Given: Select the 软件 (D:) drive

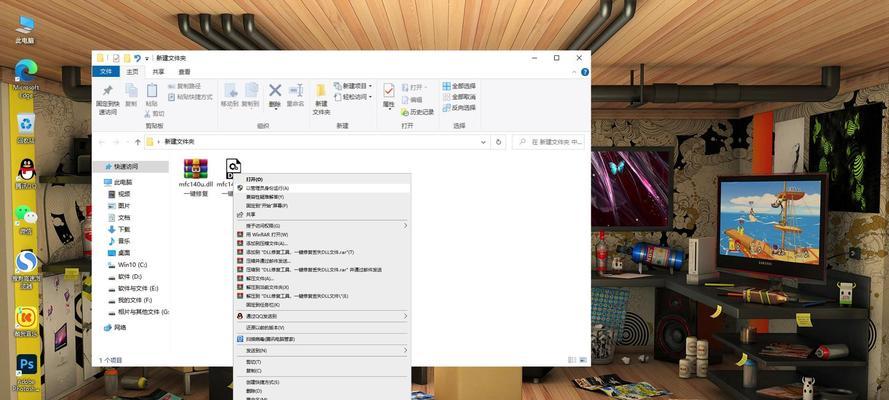Looking at the screenshot, I should (x=125, y=276).
